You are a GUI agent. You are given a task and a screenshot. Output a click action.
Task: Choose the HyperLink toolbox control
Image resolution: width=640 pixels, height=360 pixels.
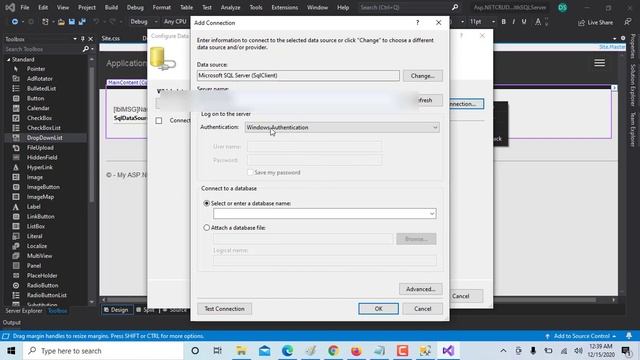(x=40, y=167)
